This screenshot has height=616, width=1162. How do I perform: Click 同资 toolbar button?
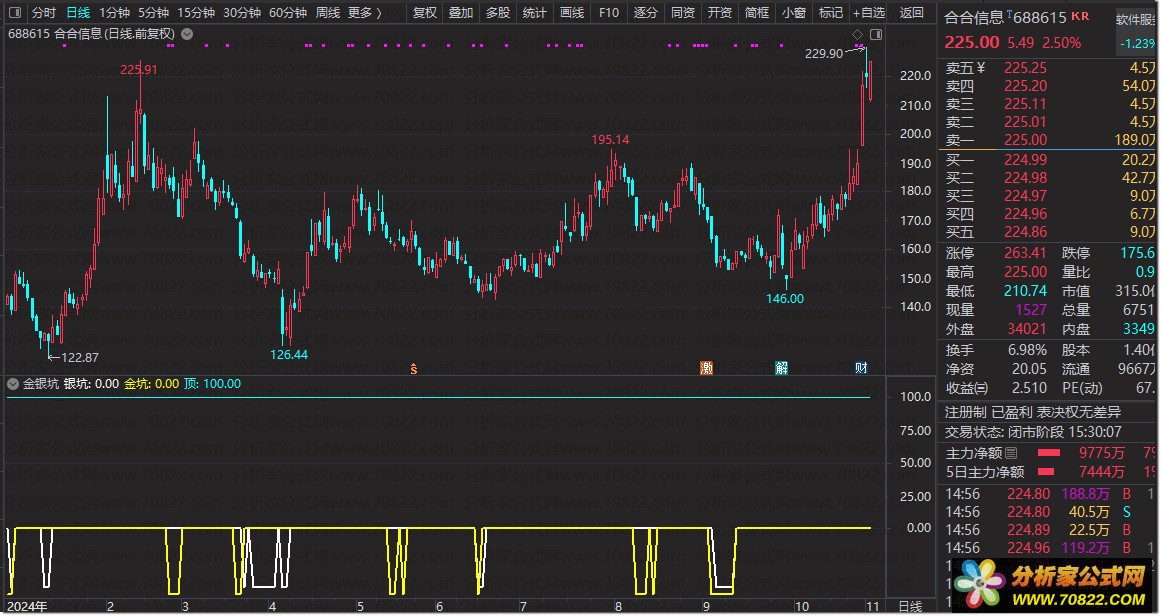[x=683, y=13]
